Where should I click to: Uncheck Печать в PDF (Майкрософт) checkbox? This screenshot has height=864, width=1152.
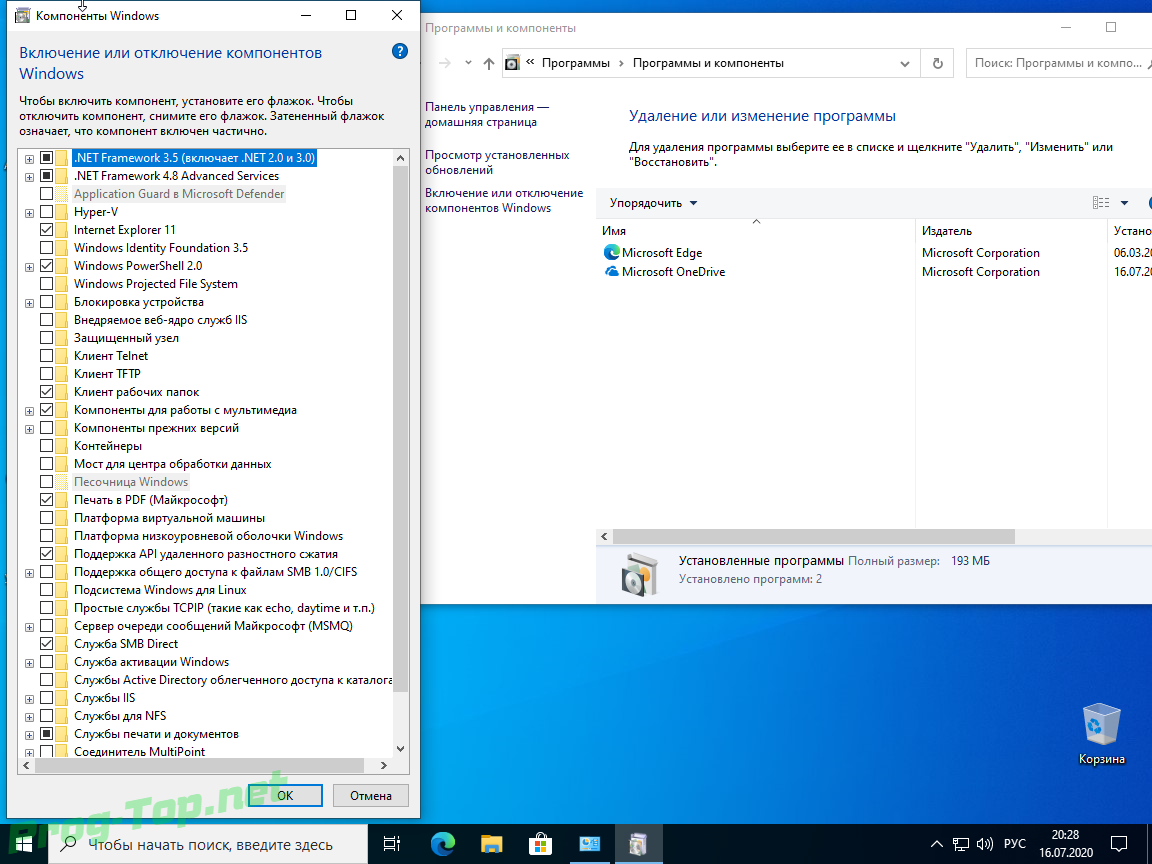46,500
